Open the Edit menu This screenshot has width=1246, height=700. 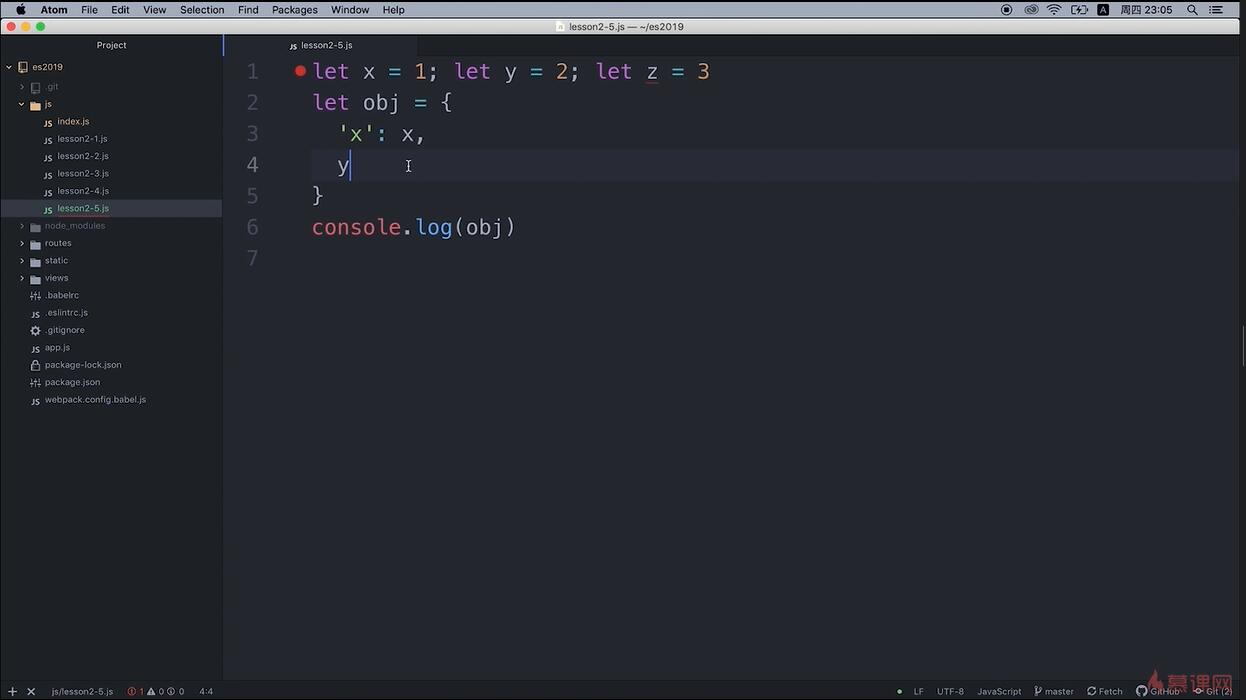[120, 10]
